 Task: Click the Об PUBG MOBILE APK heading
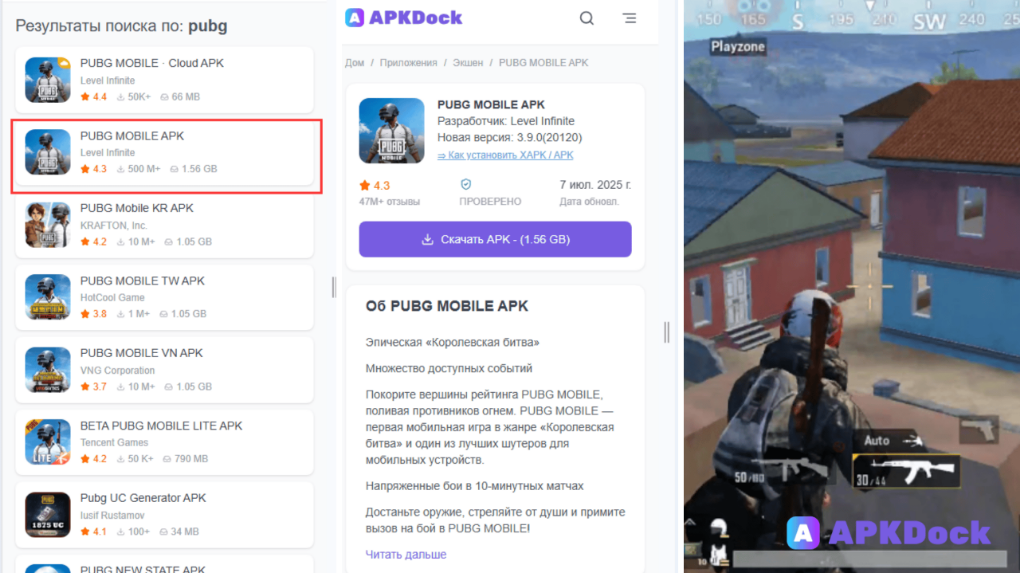pos(447,306)
